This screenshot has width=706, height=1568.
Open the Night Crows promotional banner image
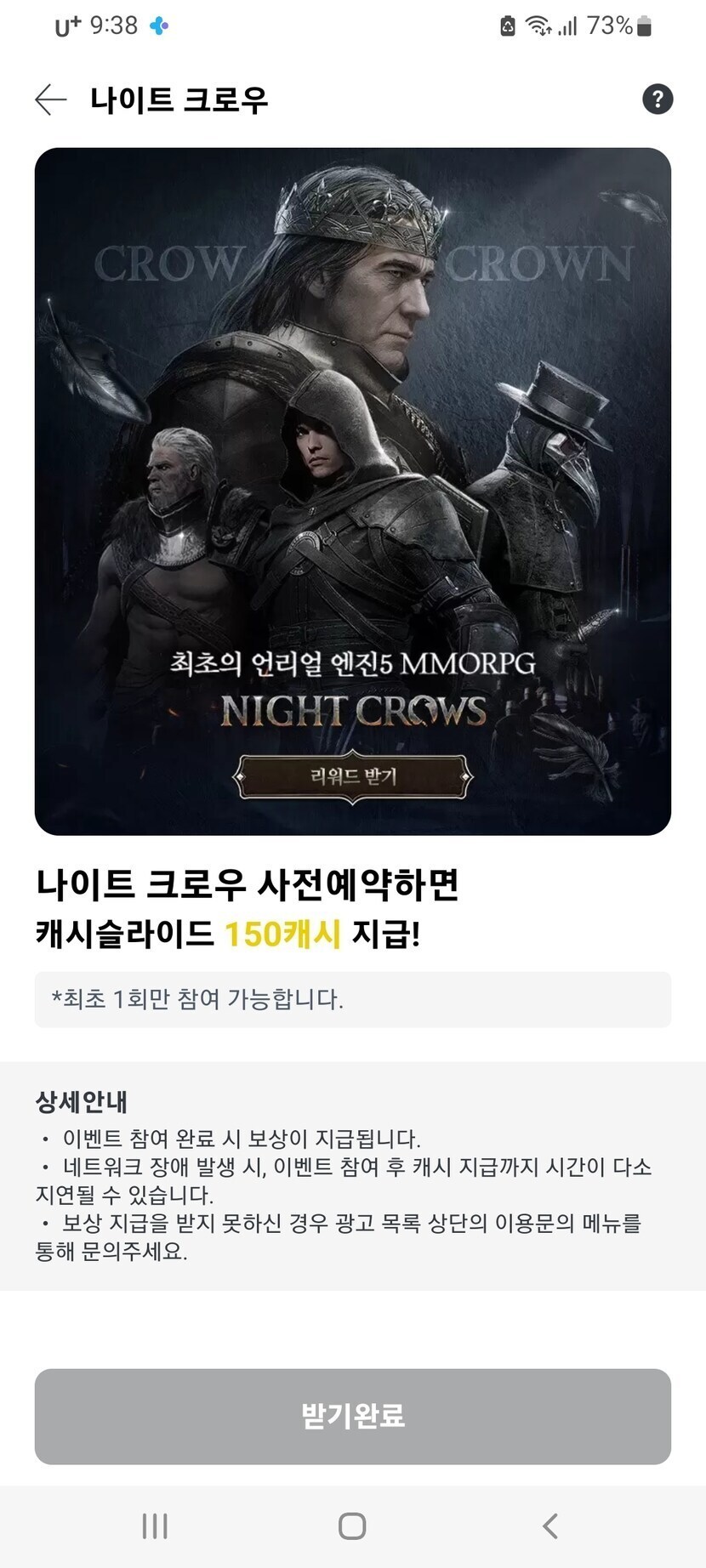(353, 491)
